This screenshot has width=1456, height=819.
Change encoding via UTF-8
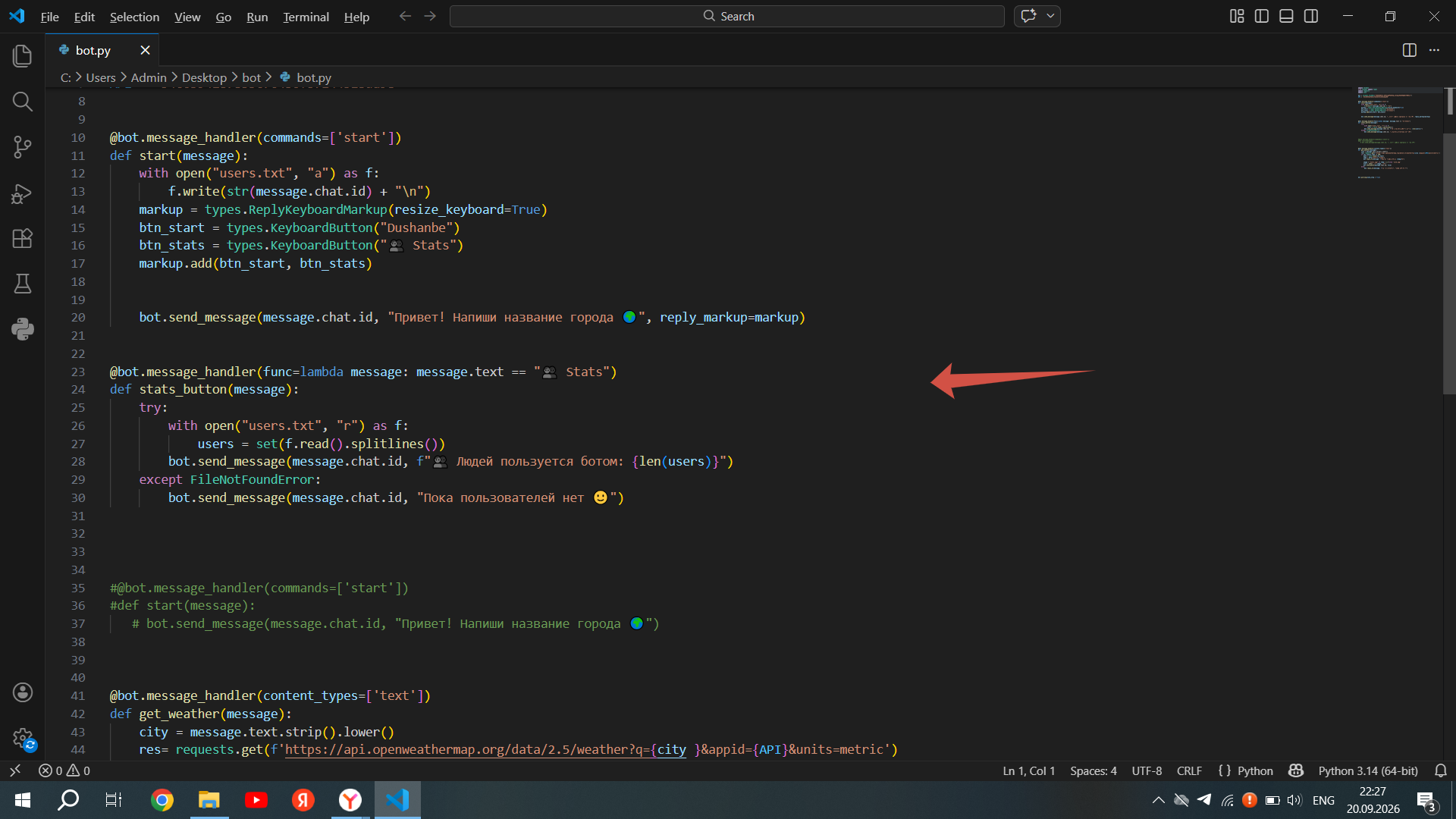coord(1147,770)
